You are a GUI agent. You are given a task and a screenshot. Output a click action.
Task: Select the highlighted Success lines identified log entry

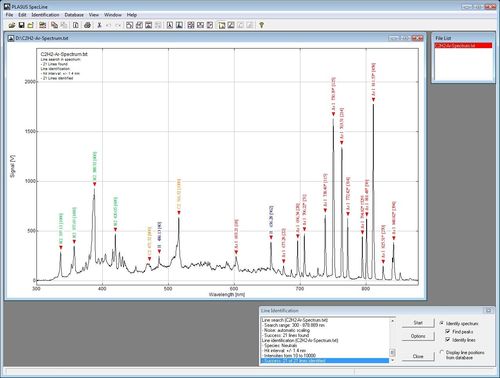coord(324,361)
